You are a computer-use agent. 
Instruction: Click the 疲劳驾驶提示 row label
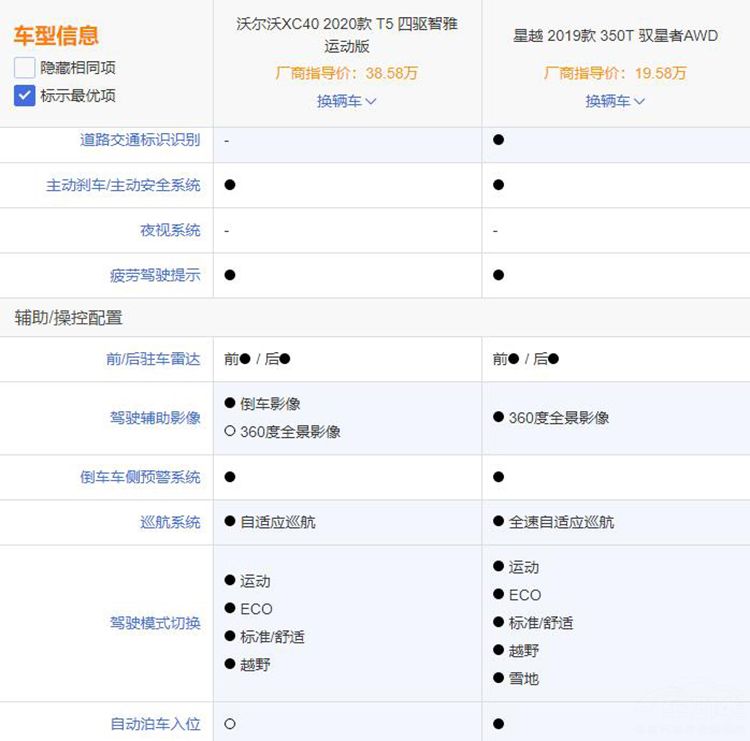155,275
